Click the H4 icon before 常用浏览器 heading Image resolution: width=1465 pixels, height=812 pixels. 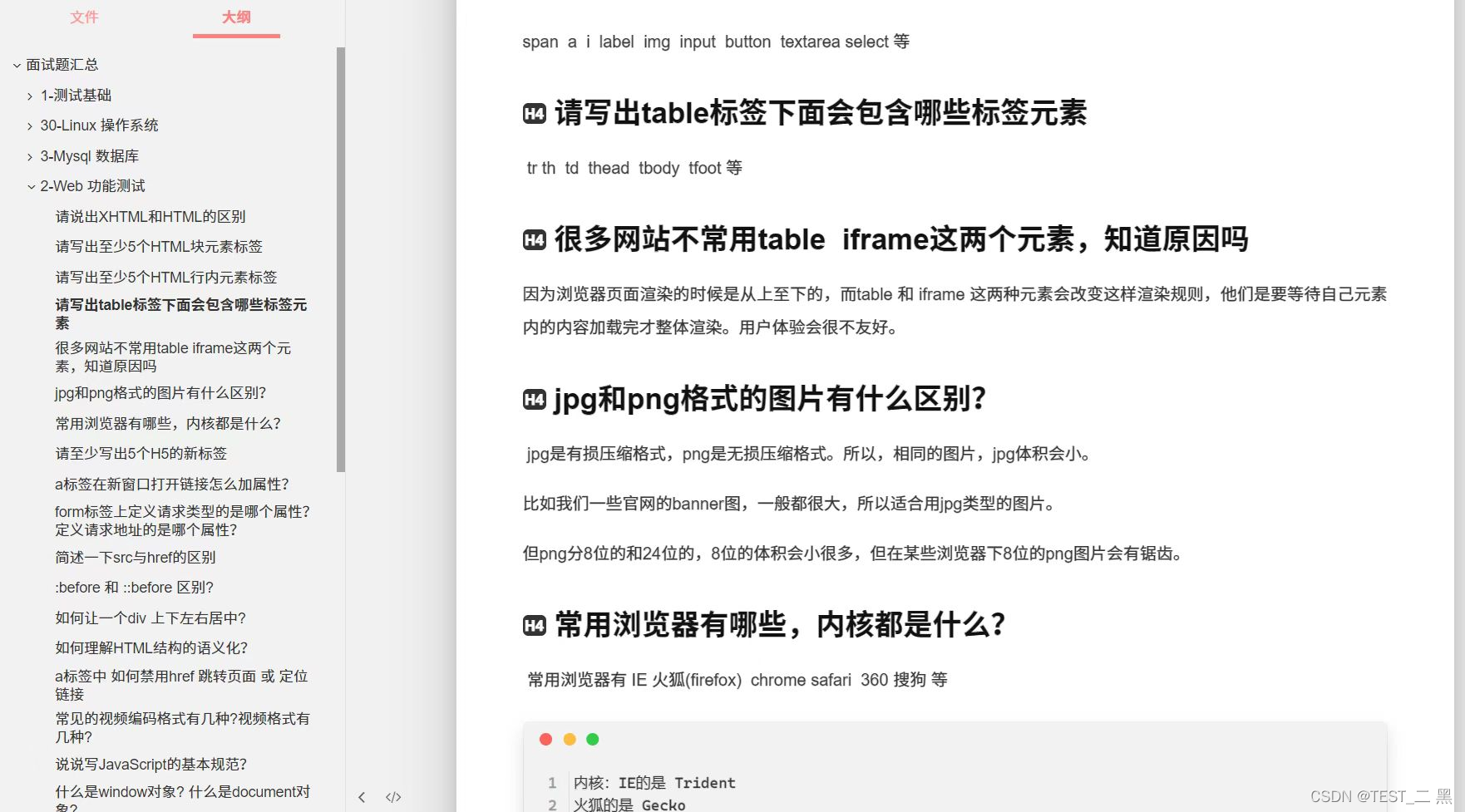535,624
